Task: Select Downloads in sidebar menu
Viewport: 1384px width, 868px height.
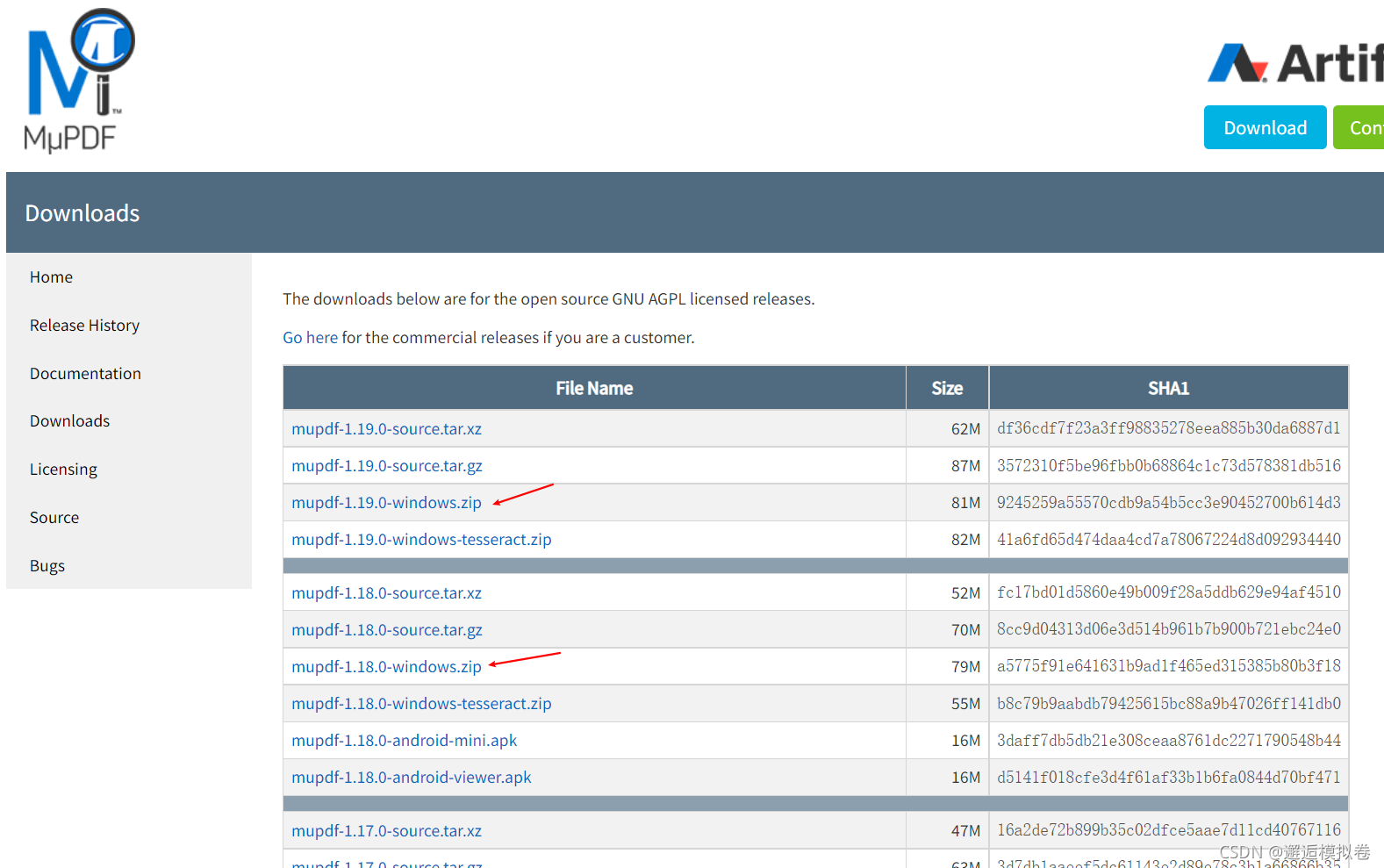Action: pyautogui.click(x=69, y=421)
